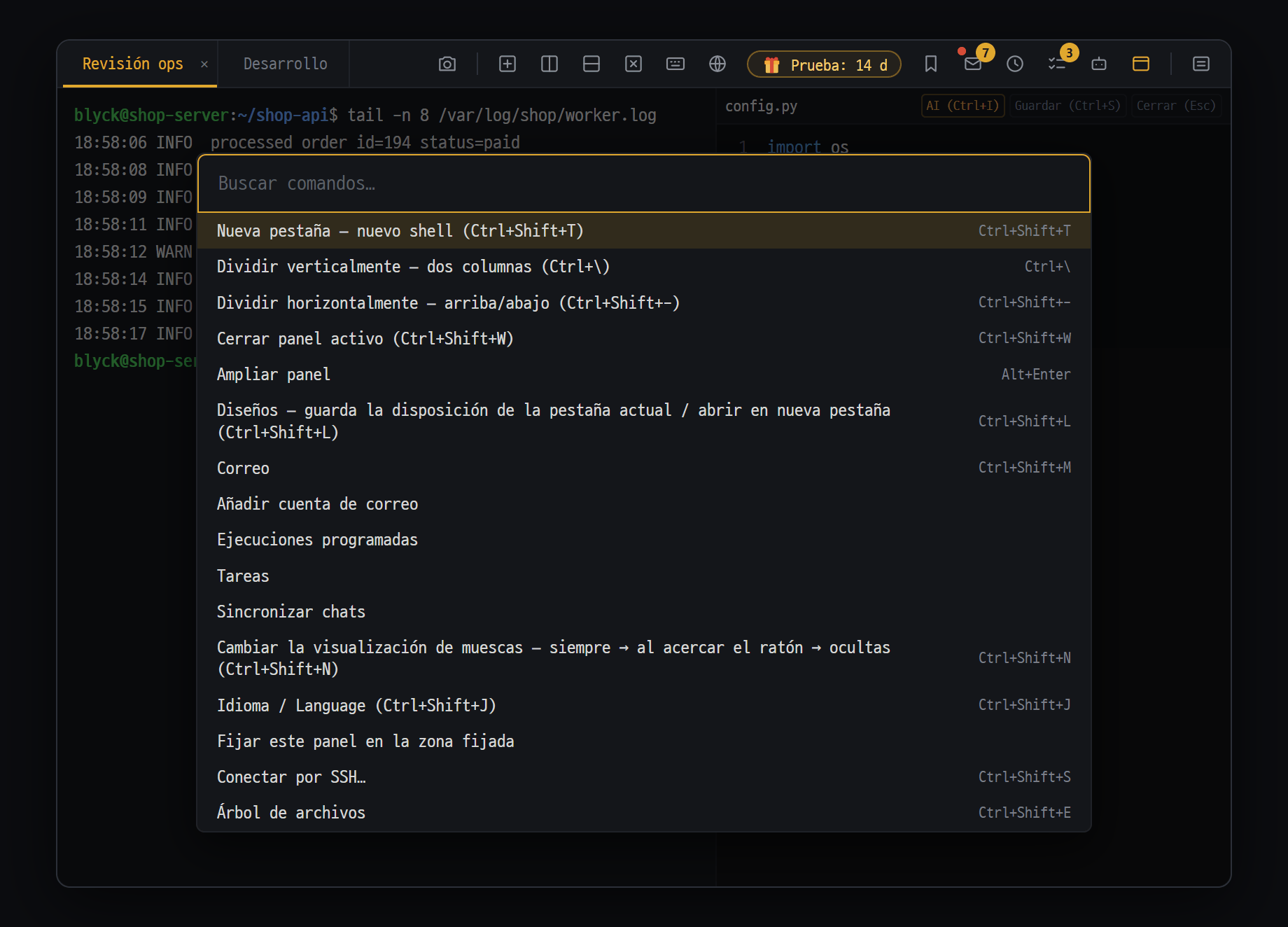Viewport: 1288px width, 927px height.
Task: Switch to the Revisión ops tab
Action: point(133,64)
